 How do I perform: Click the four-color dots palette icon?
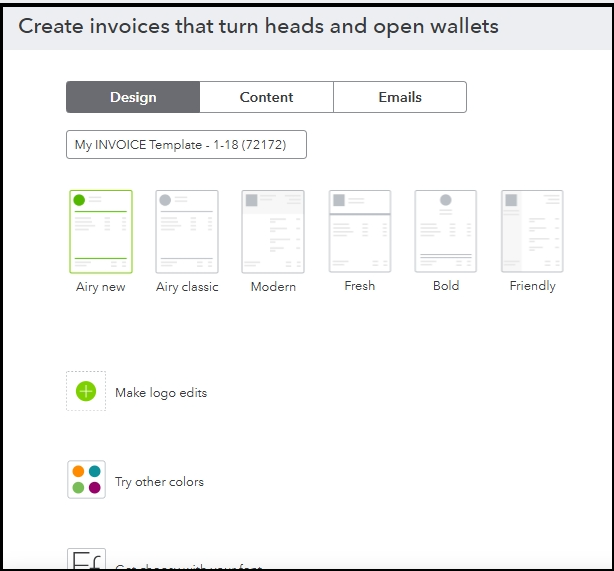86,479
